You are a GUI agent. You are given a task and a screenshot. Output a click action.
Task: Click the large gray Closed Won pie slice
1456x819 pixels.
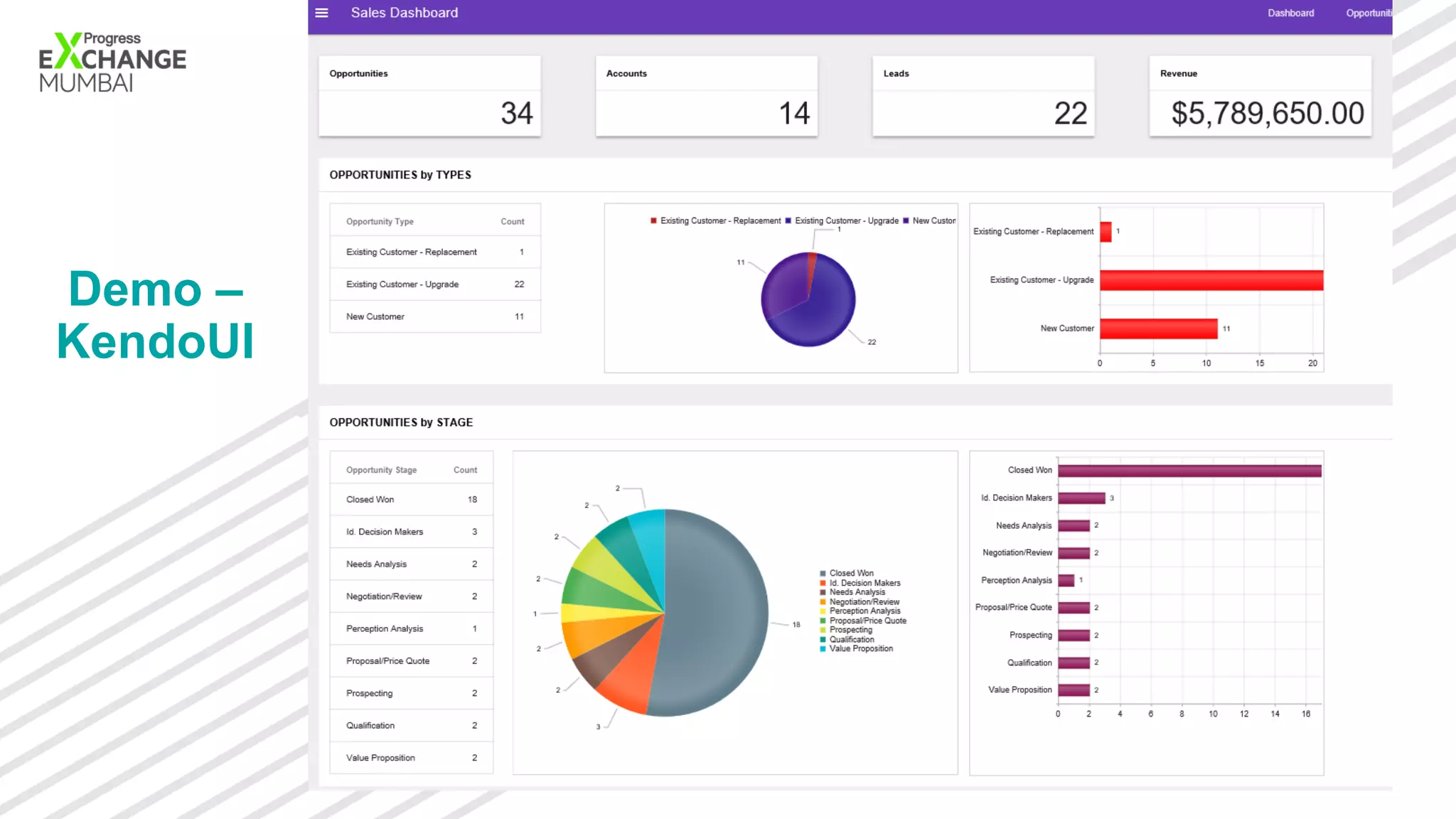tap(718, 611)
